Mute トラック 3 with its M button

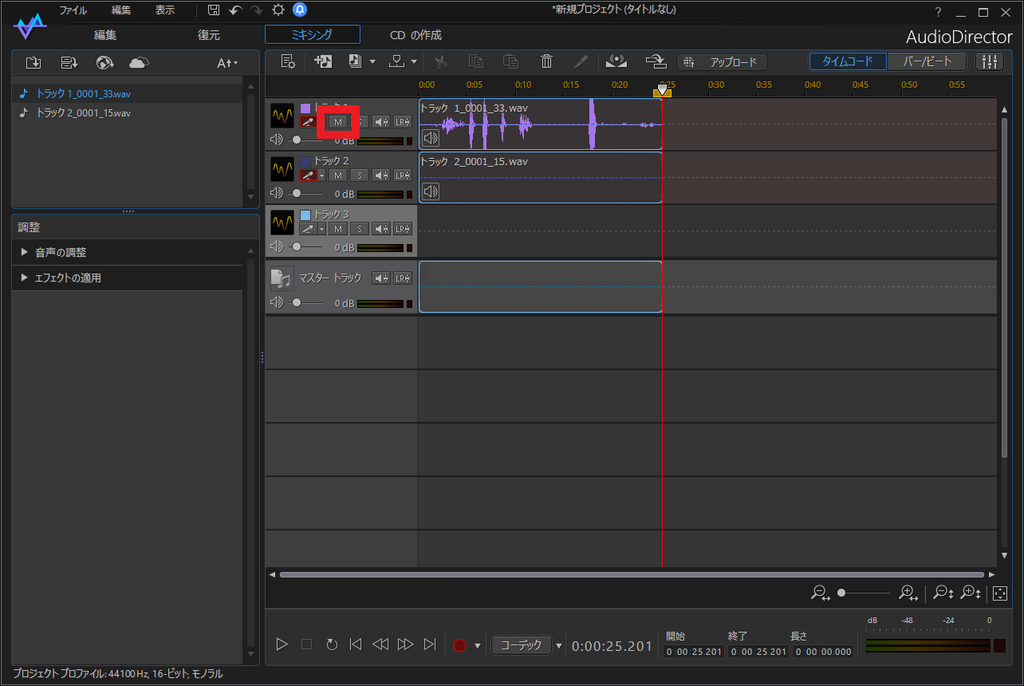[338, 229]
